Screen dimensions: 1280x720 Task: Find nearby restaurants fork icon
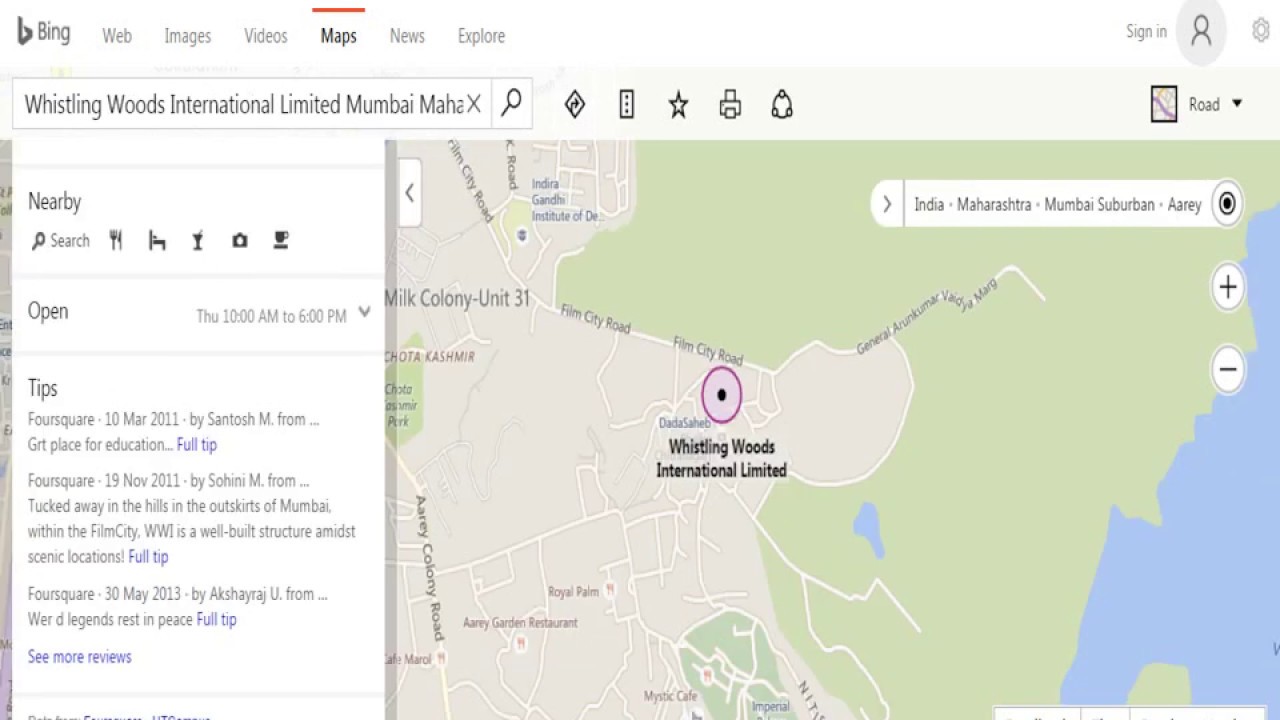[116, 240]
